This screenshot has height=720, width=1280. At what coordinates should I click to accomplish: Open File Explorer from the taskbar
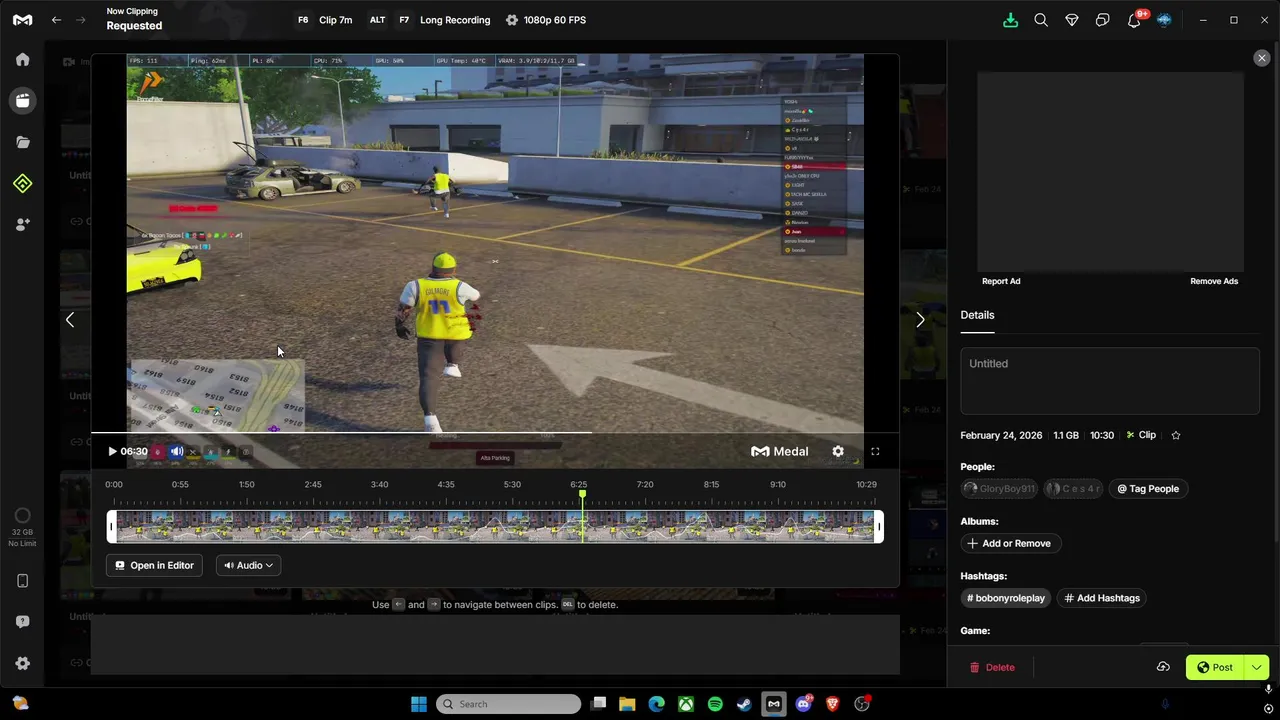[627, 704]
